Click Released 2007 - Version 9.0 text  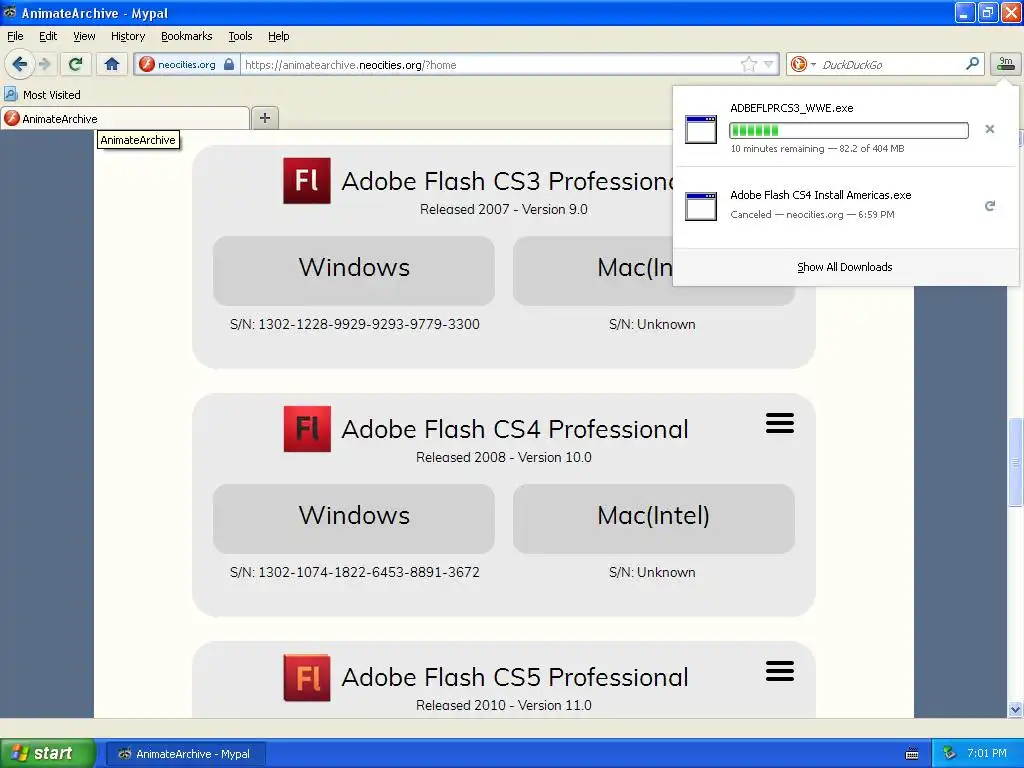pyautogui.click(x=504, y=209)
